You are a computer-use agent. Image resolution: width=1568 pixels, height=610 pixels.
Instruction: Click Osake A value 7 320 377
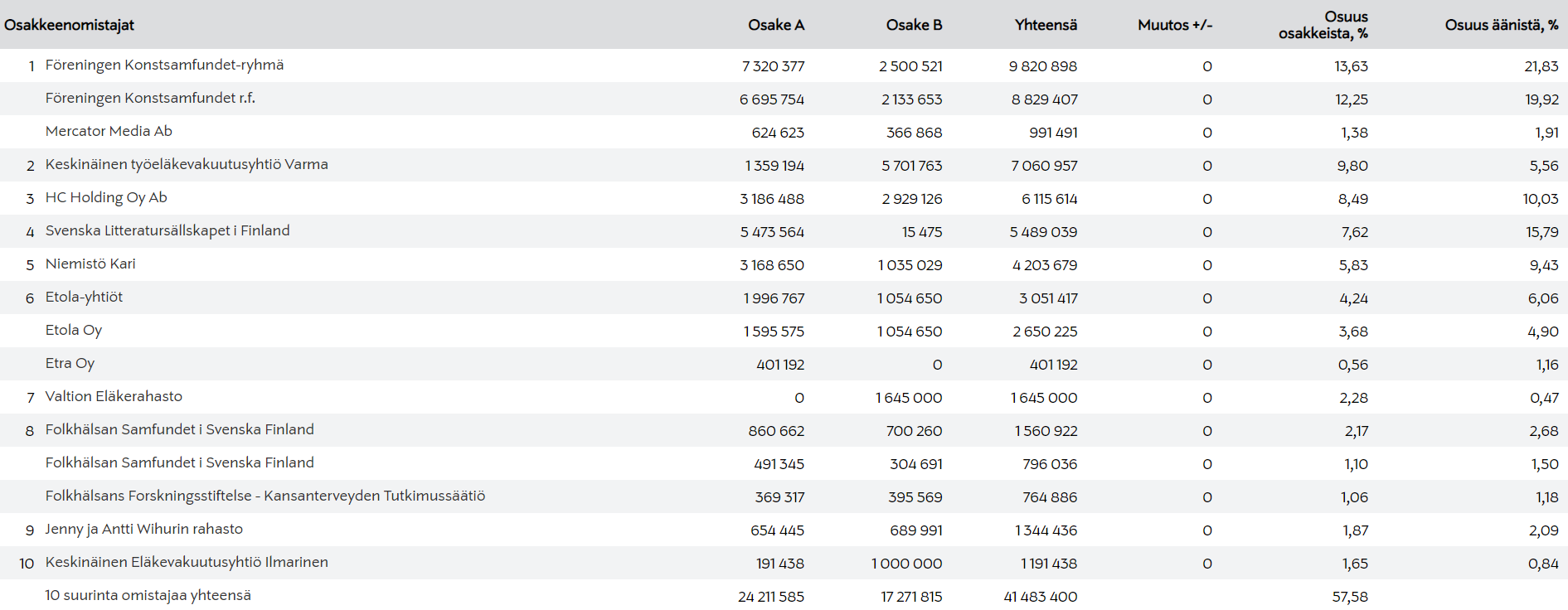773,66
